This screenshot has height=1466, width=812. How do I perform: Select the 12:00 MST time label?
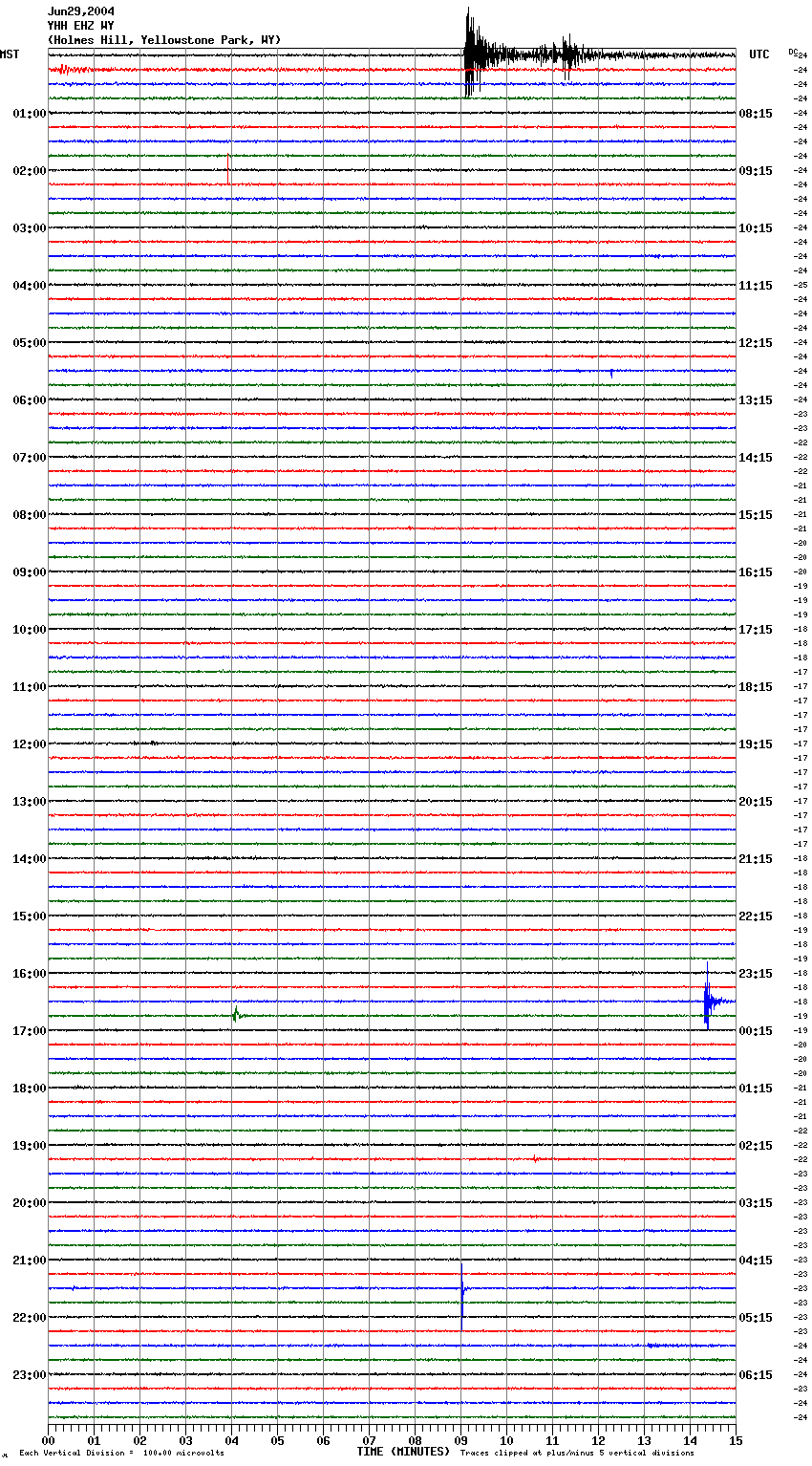point(30,744)
